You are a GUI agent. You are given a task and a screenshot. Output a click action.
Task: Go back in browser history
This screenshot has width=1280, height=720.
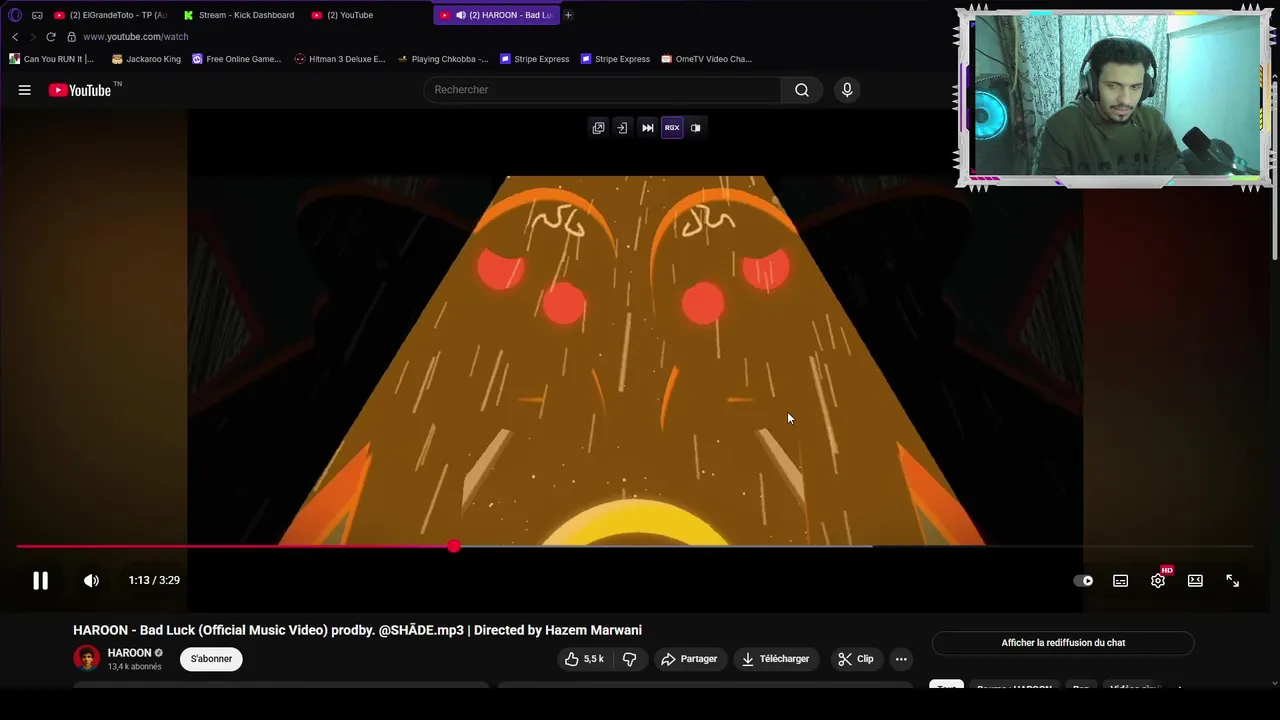coord(15,37)
